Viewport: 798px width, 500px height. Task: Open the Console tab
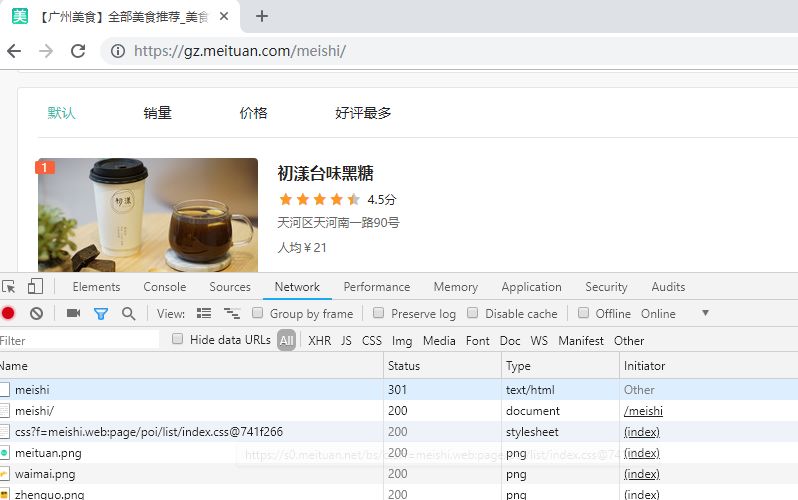point(165,287)
